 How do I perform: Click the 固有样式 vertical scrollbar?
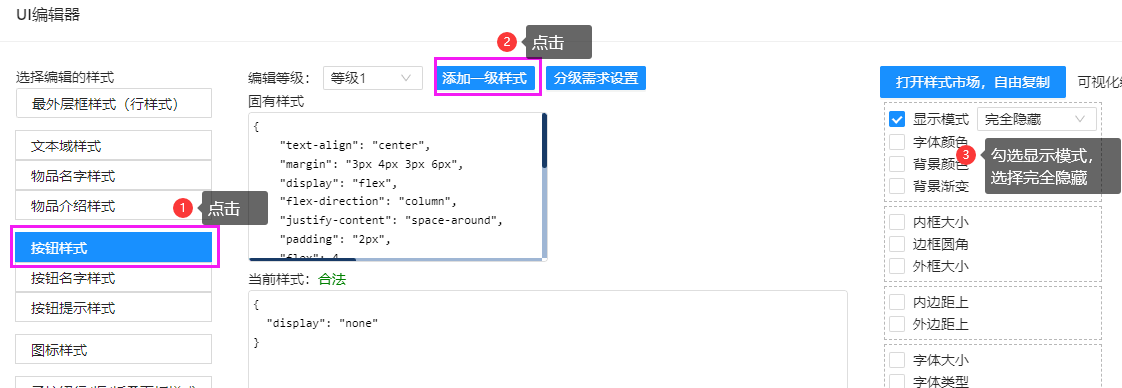coord(545,140)
